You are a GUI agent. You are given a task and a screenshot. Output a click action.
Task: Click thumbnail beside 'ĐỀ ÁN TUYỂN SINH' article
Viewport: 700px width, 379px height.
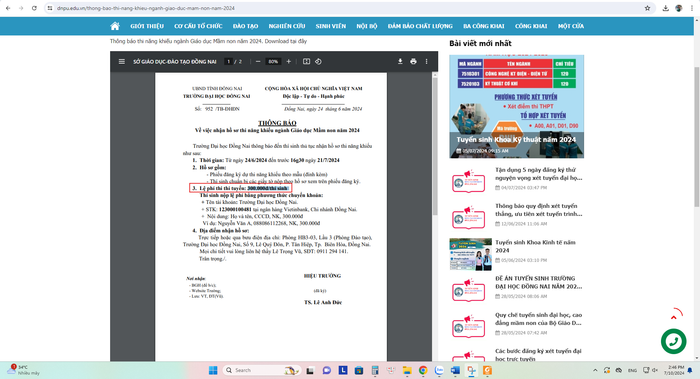click(469, 290)
